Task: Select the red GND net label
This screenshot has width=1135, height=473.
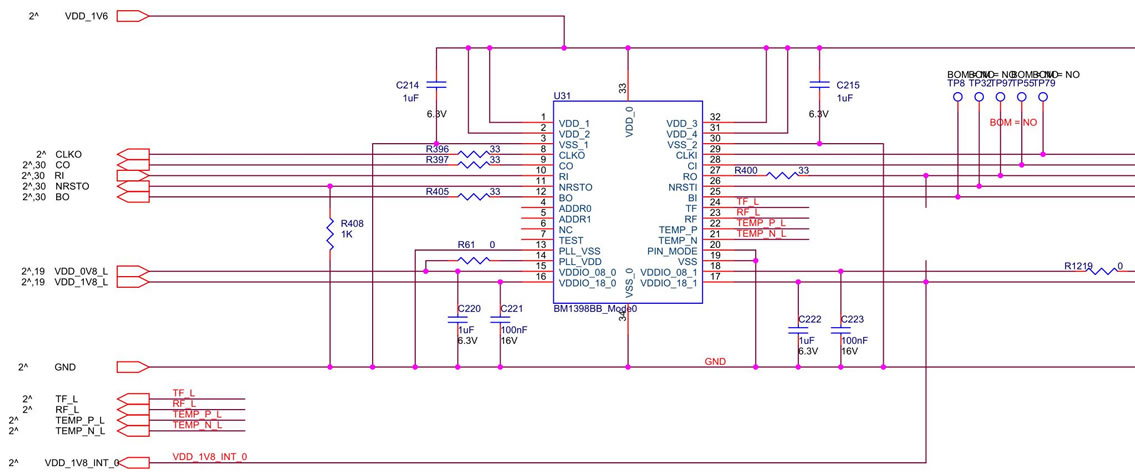Action: click(715, 360)
